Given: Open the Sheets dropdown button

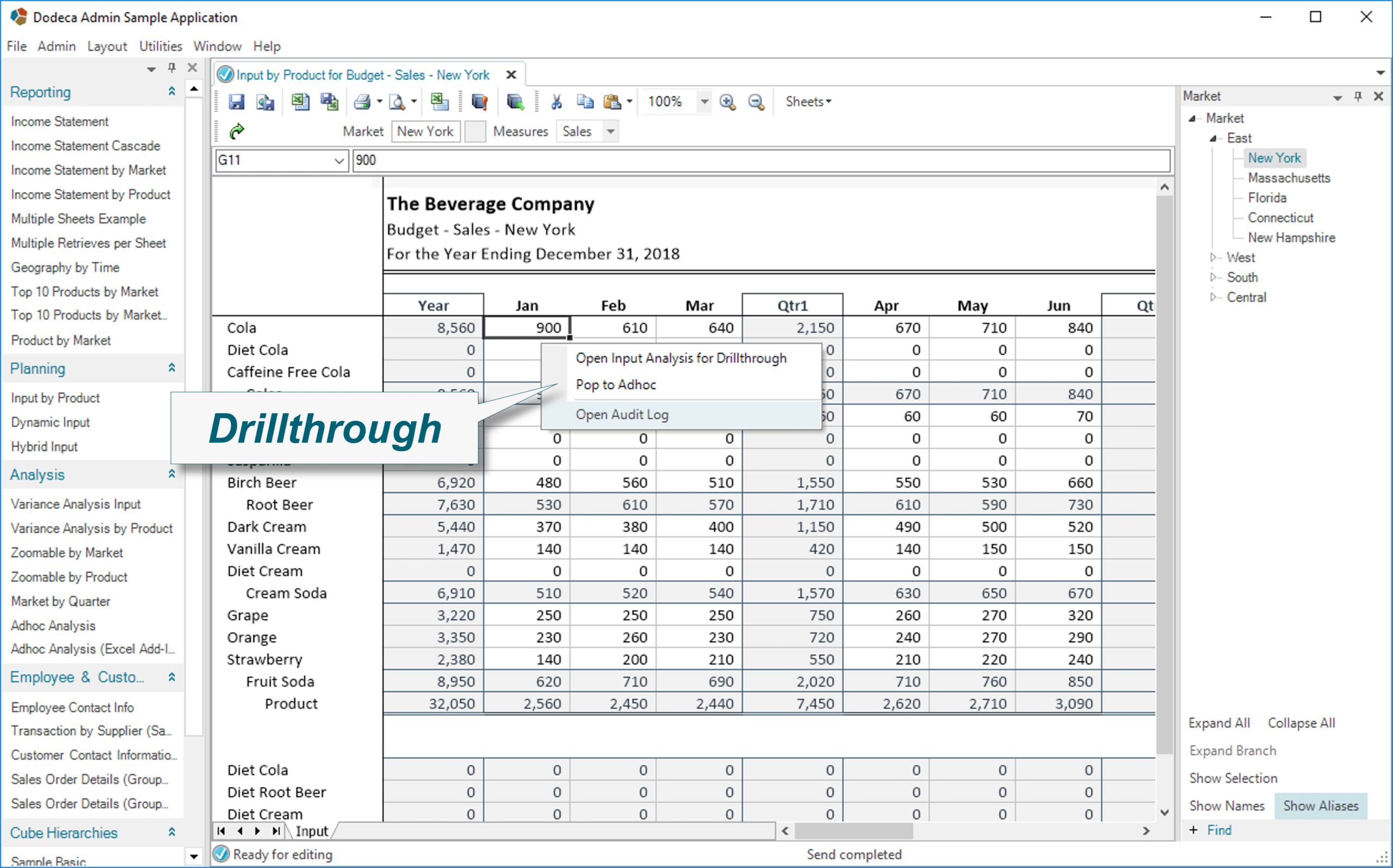Looking at the screenshot, I should [x=808, y=100].
